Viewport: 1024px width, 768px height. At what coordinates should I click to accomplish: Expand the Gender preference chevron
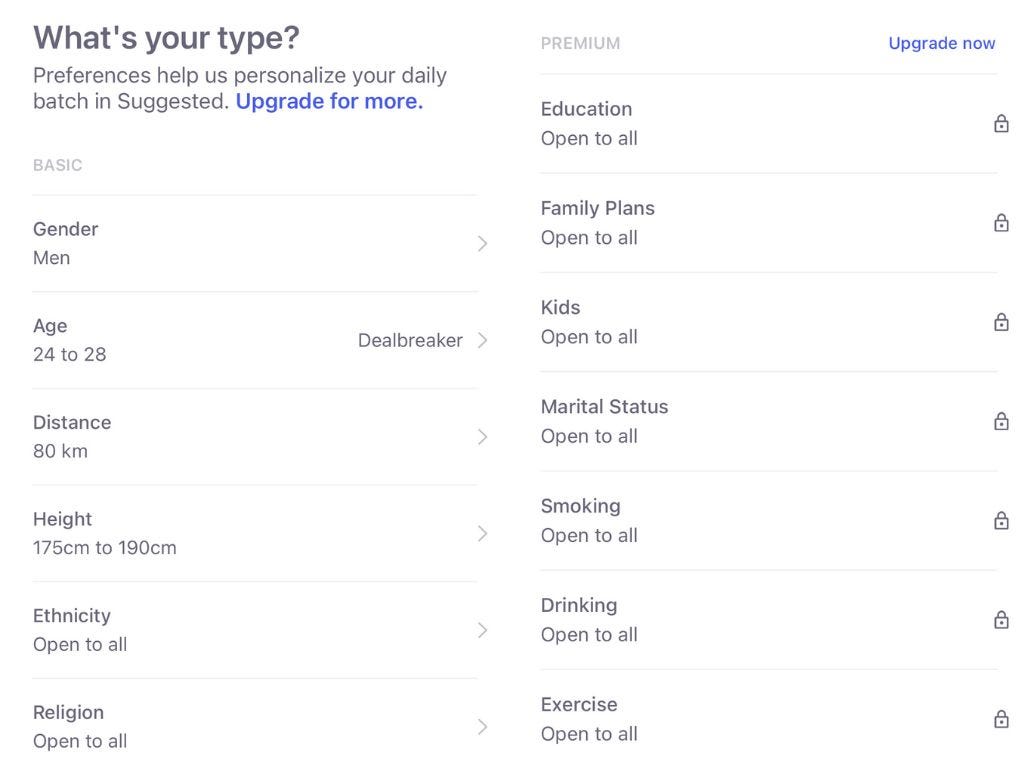[x=483, y=244]
